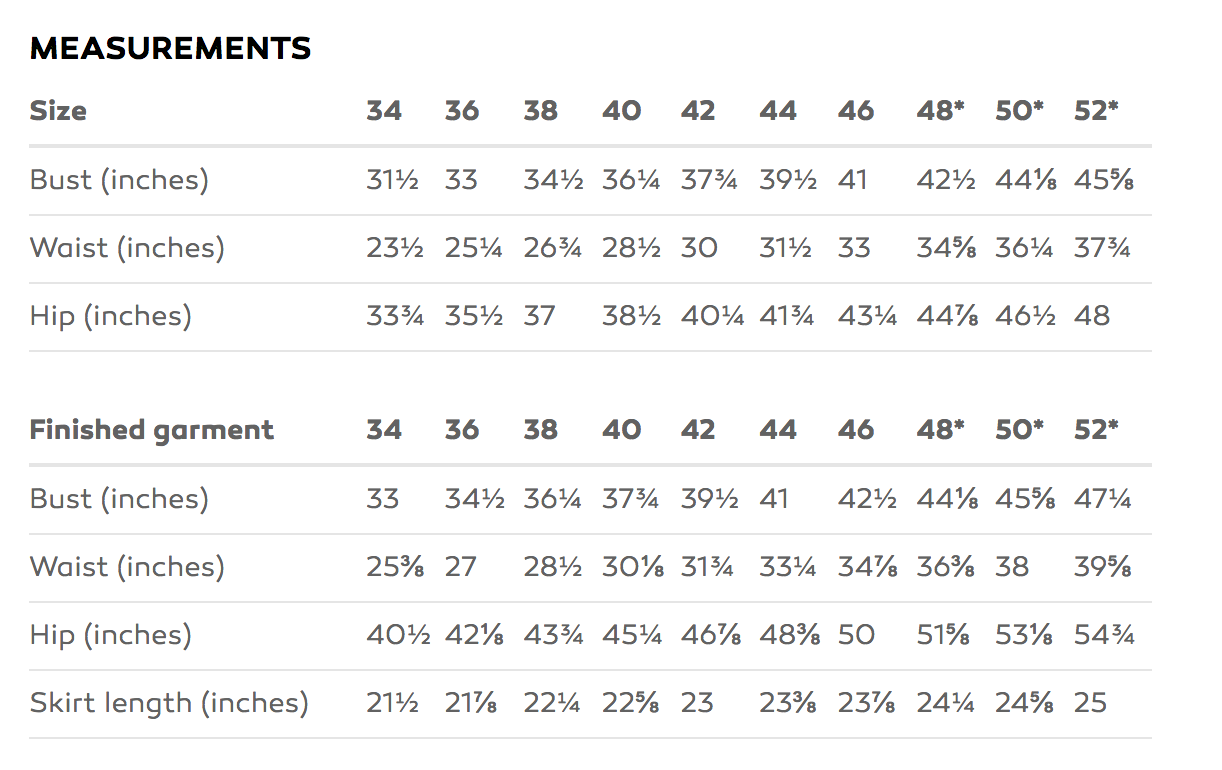Viewport: 1222px width, 770px height.
Task: Select the skirt length value 23
Action: point(697,703)
